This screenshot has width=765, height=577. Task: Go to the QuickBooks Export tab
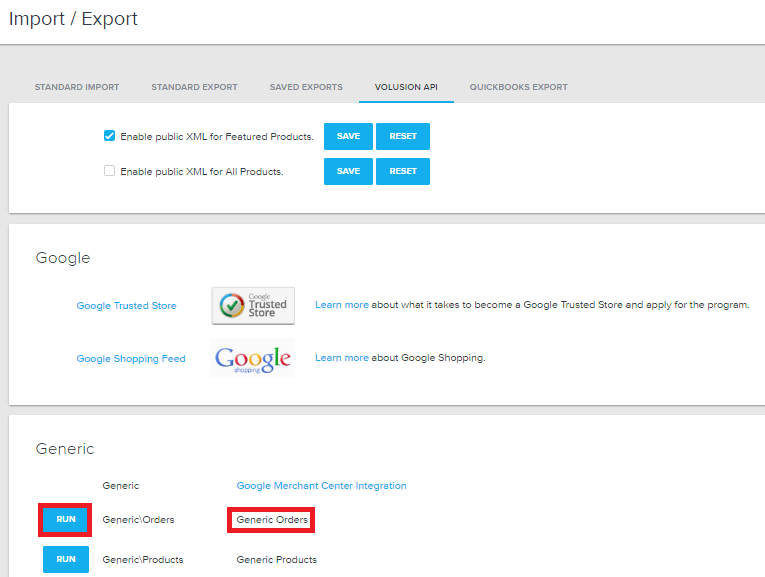519,87
